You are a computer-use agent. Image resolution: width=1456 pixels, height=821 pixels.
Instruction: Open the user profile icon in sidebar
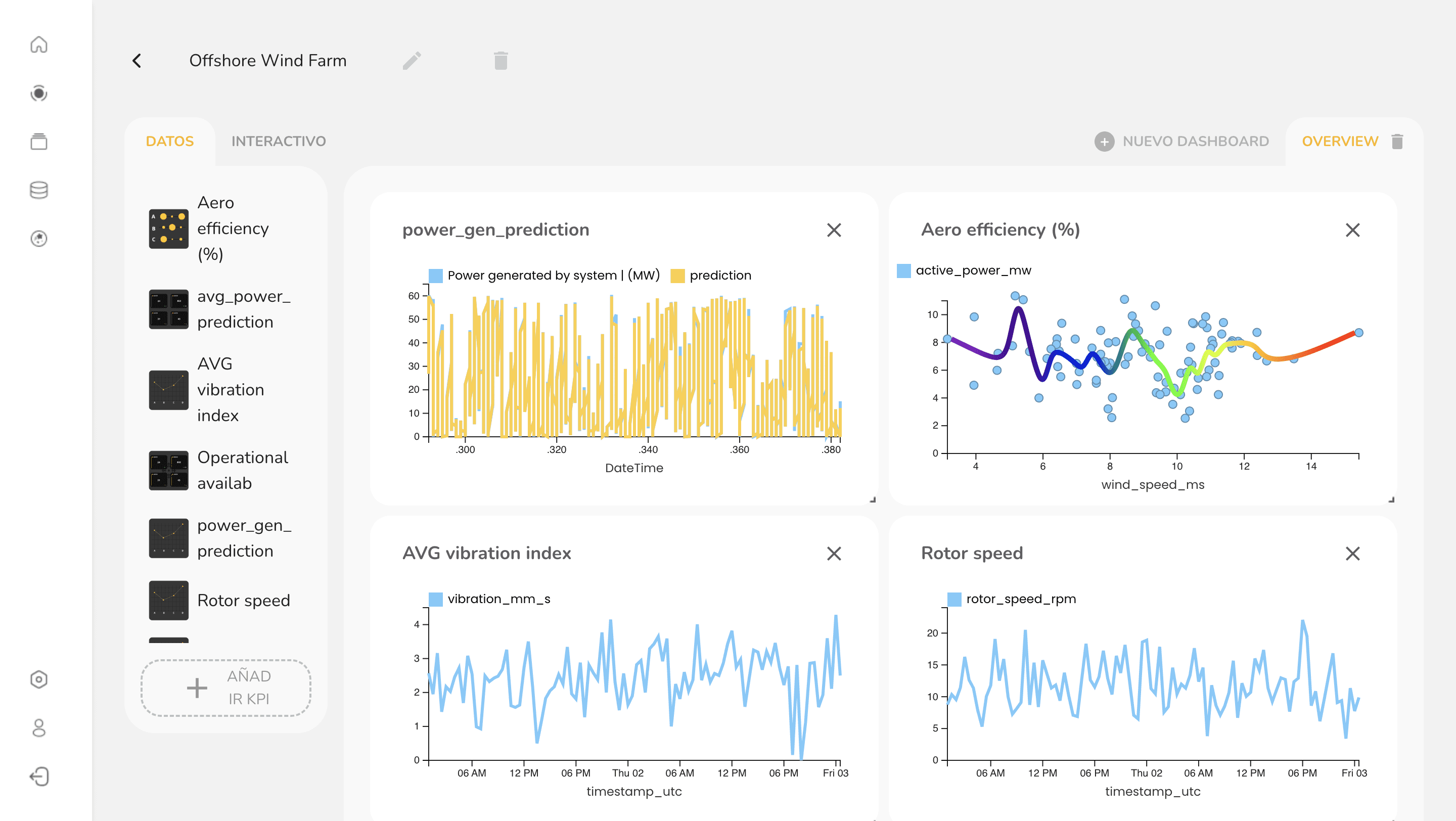click(38, 728)
